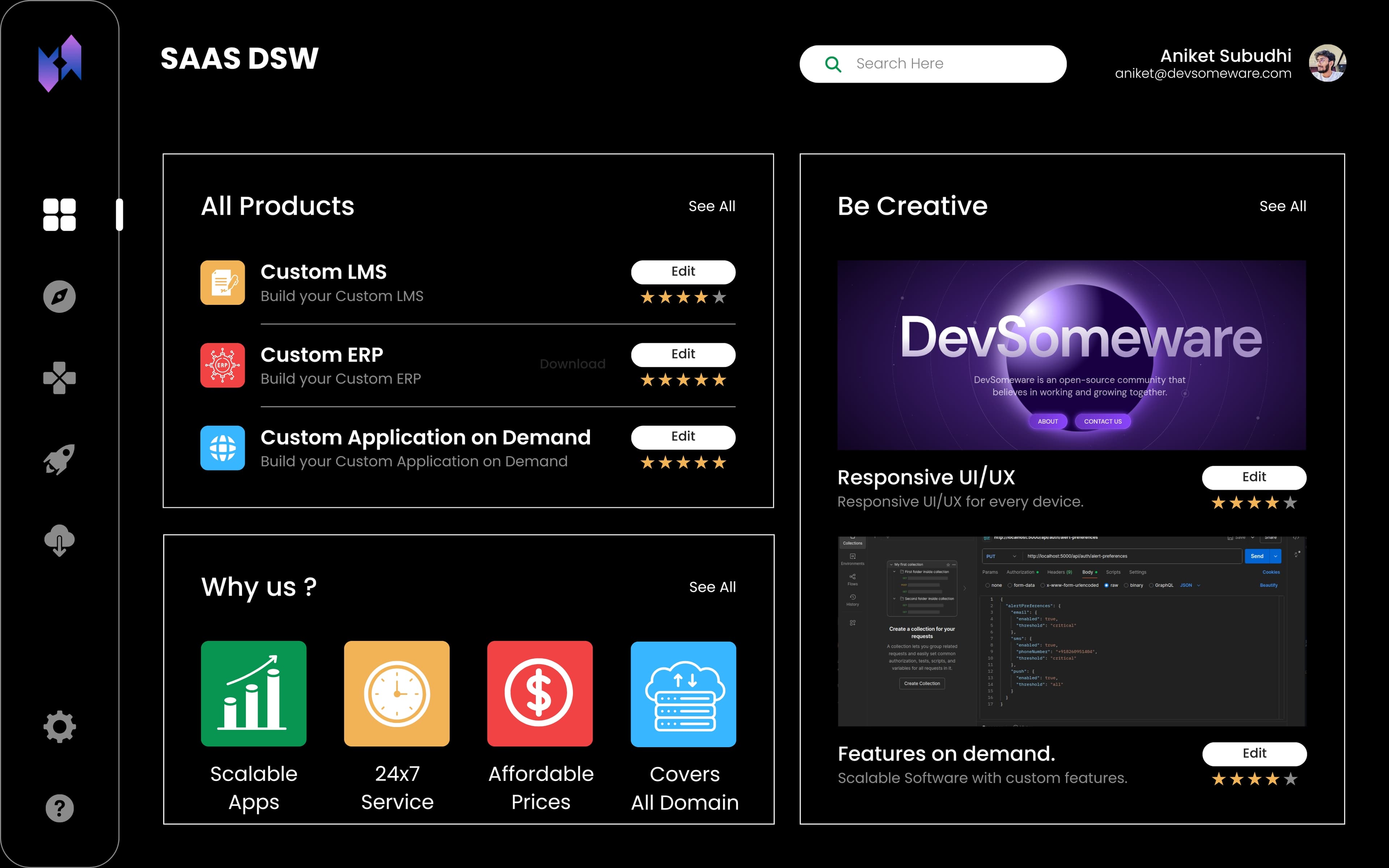Click the Custom LMS title text
The width and height of the screenshot is (1389, 868).
coord(324,272)
